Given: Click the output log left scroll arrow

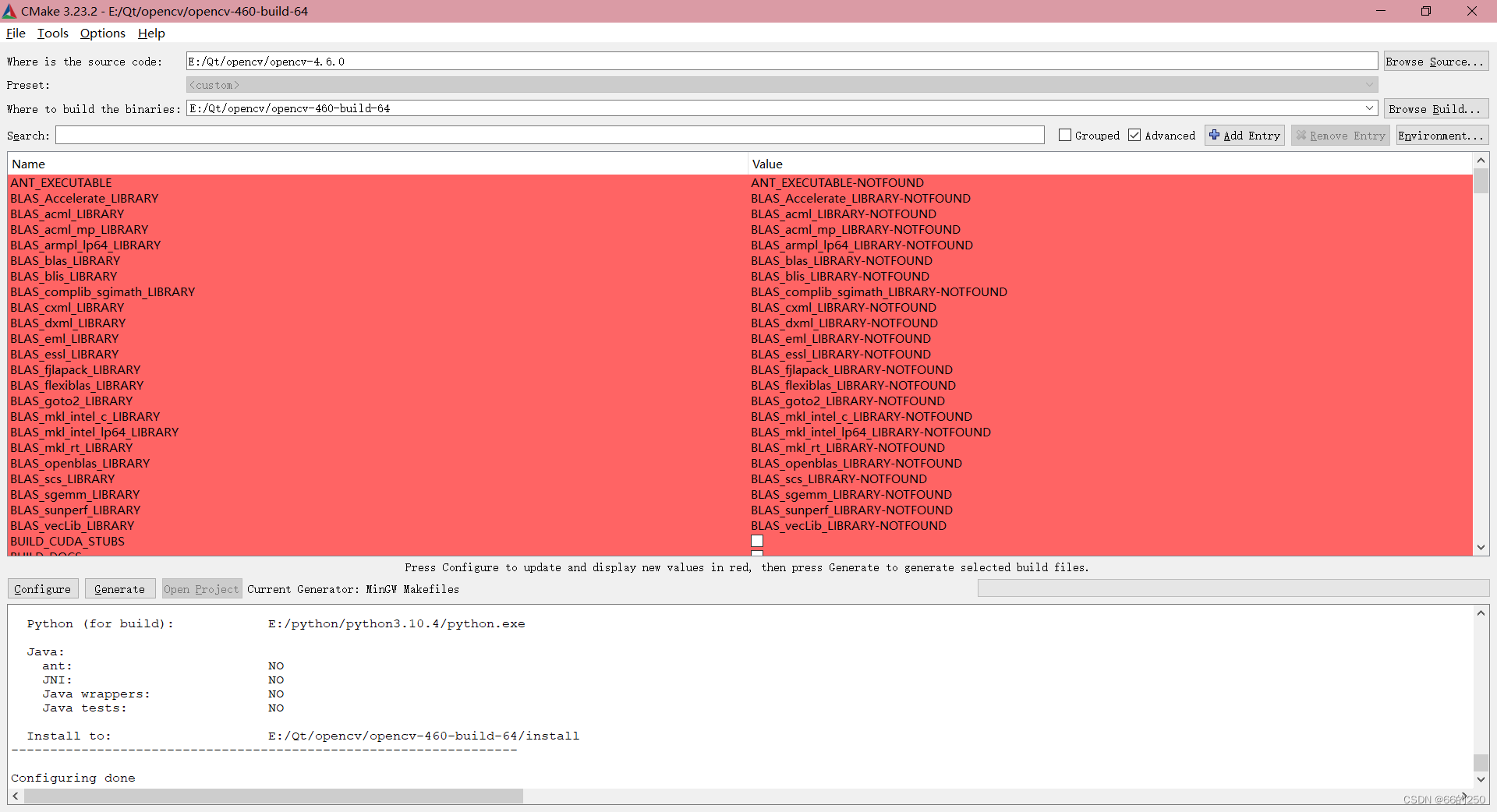Looking at the screenshot, I should 16,796.
